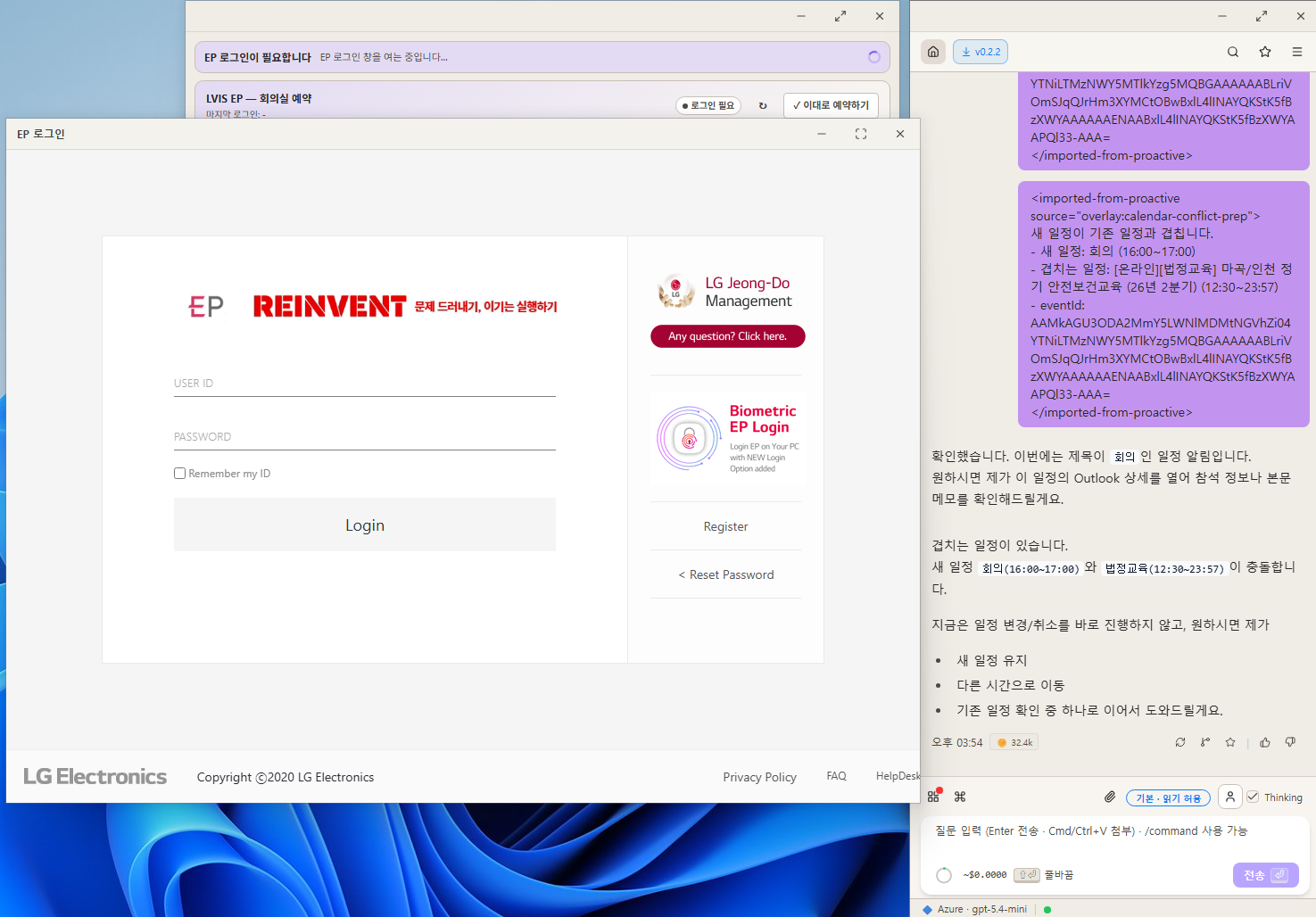Open the Biometric EP Login banner

pyautogui.click(x=728, y=439)
